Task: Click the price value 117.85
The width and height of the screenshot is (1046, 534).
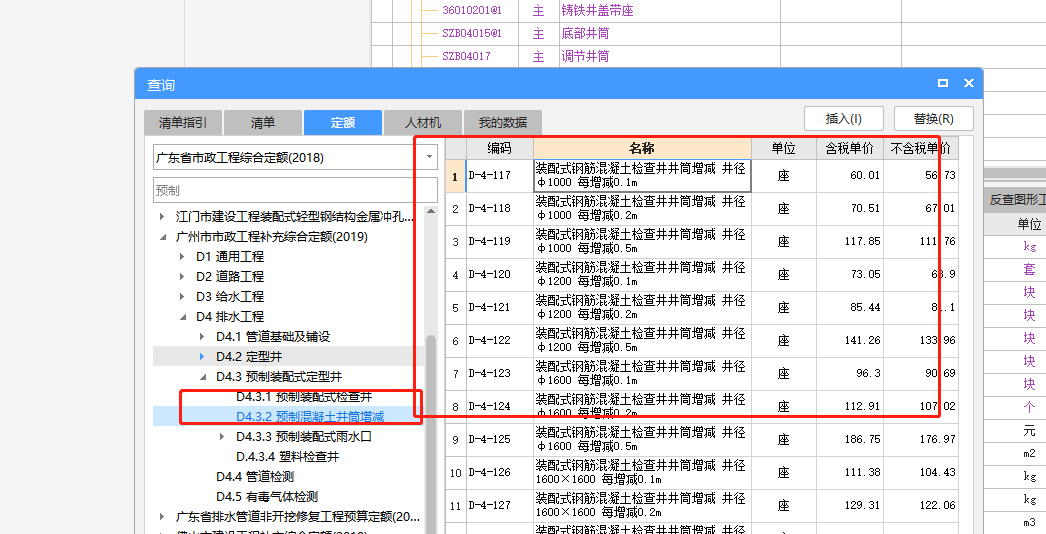Action: tap(862, 242)
